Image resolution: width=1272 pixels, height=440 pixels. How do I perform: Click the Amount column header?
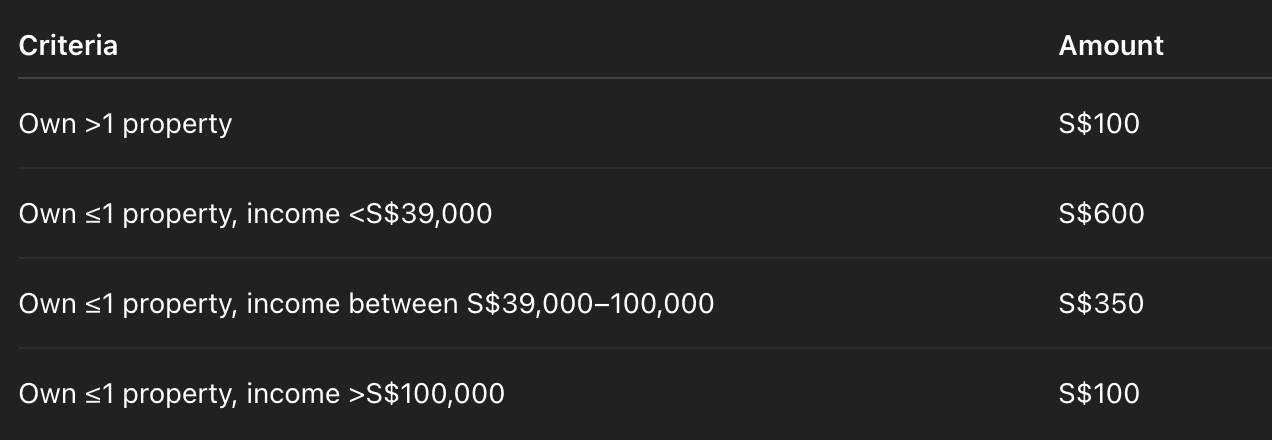coord(1111,45)
